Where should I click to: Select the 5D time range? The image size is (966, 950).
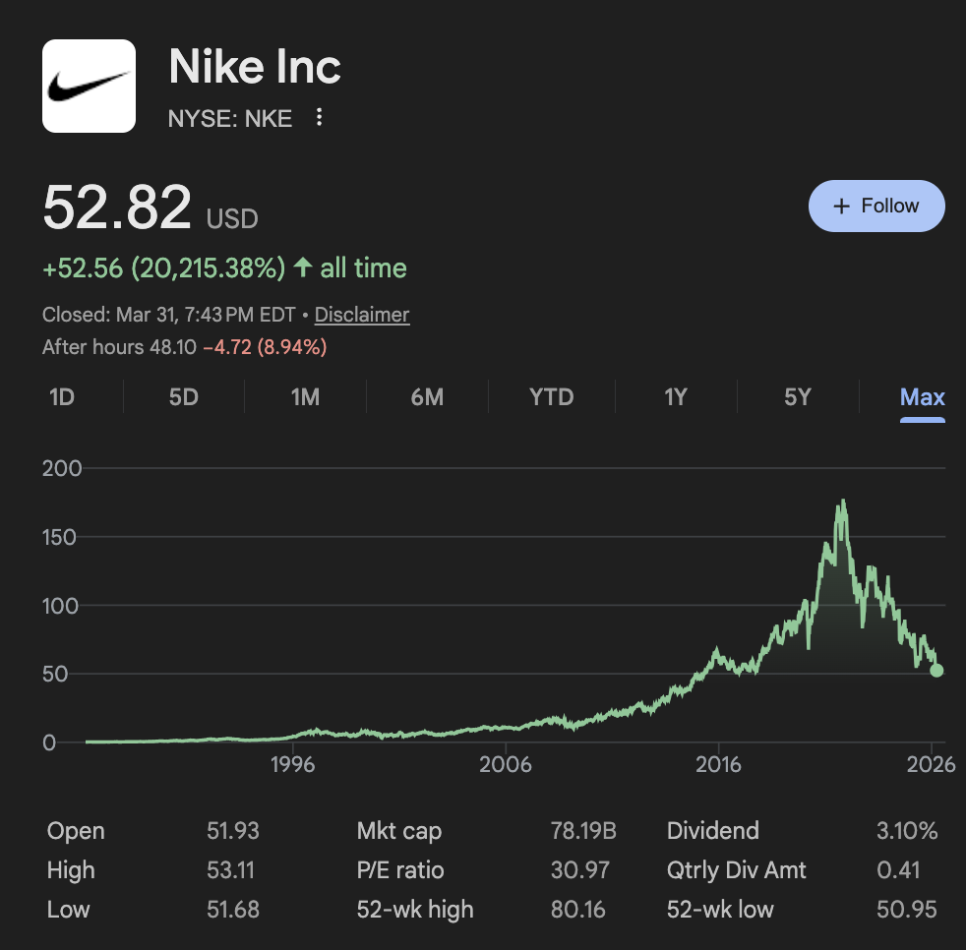tap(184, 397)
